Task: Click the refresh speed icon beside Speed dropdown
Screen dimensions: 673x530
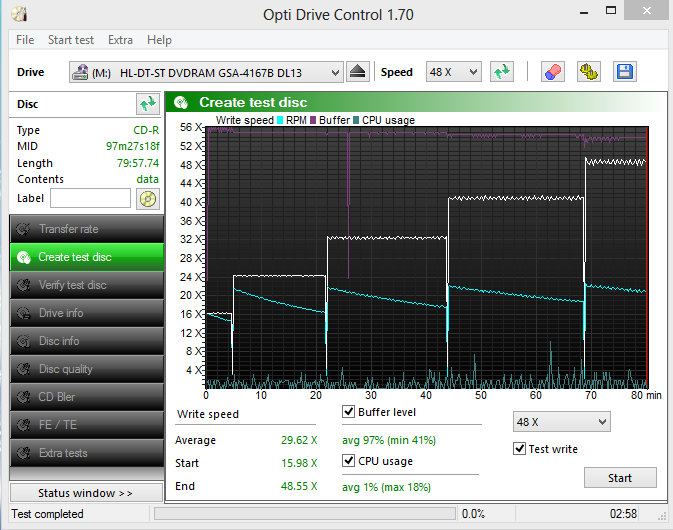Action: click(502, 72)
